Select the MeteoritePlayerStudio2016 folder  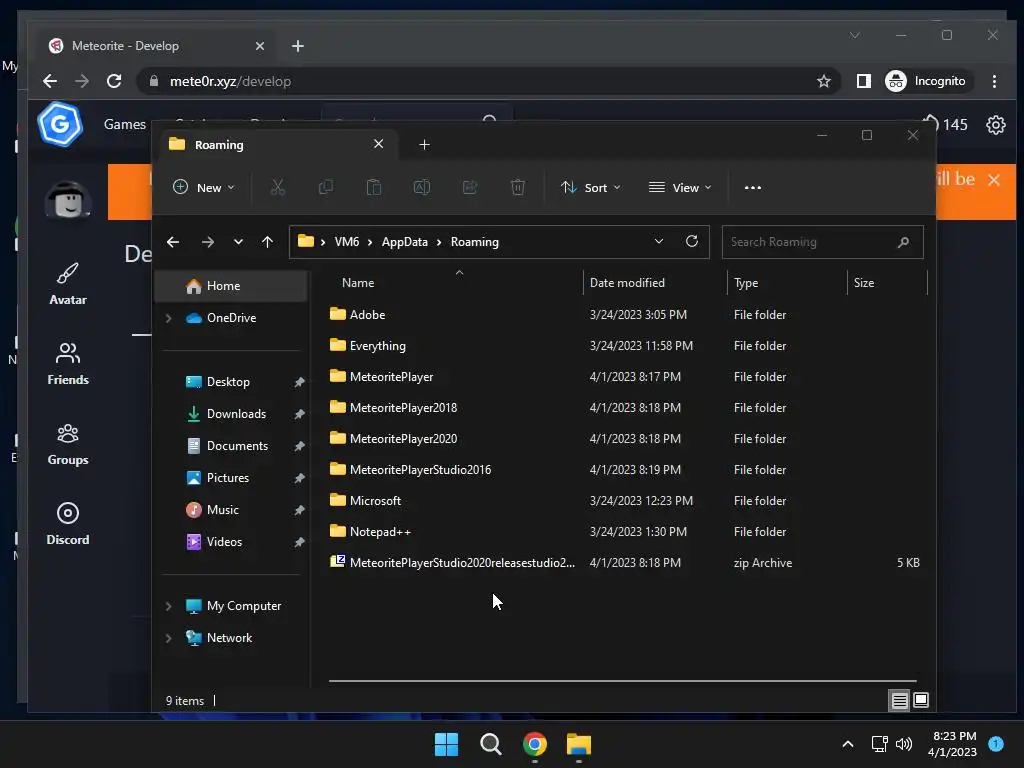coord(420,470)
